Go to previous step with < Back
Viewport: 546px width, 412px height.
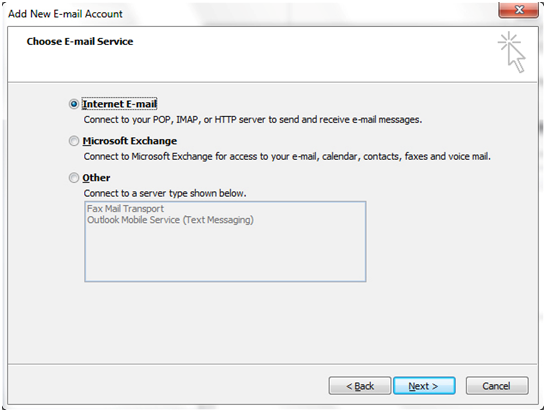360,386
